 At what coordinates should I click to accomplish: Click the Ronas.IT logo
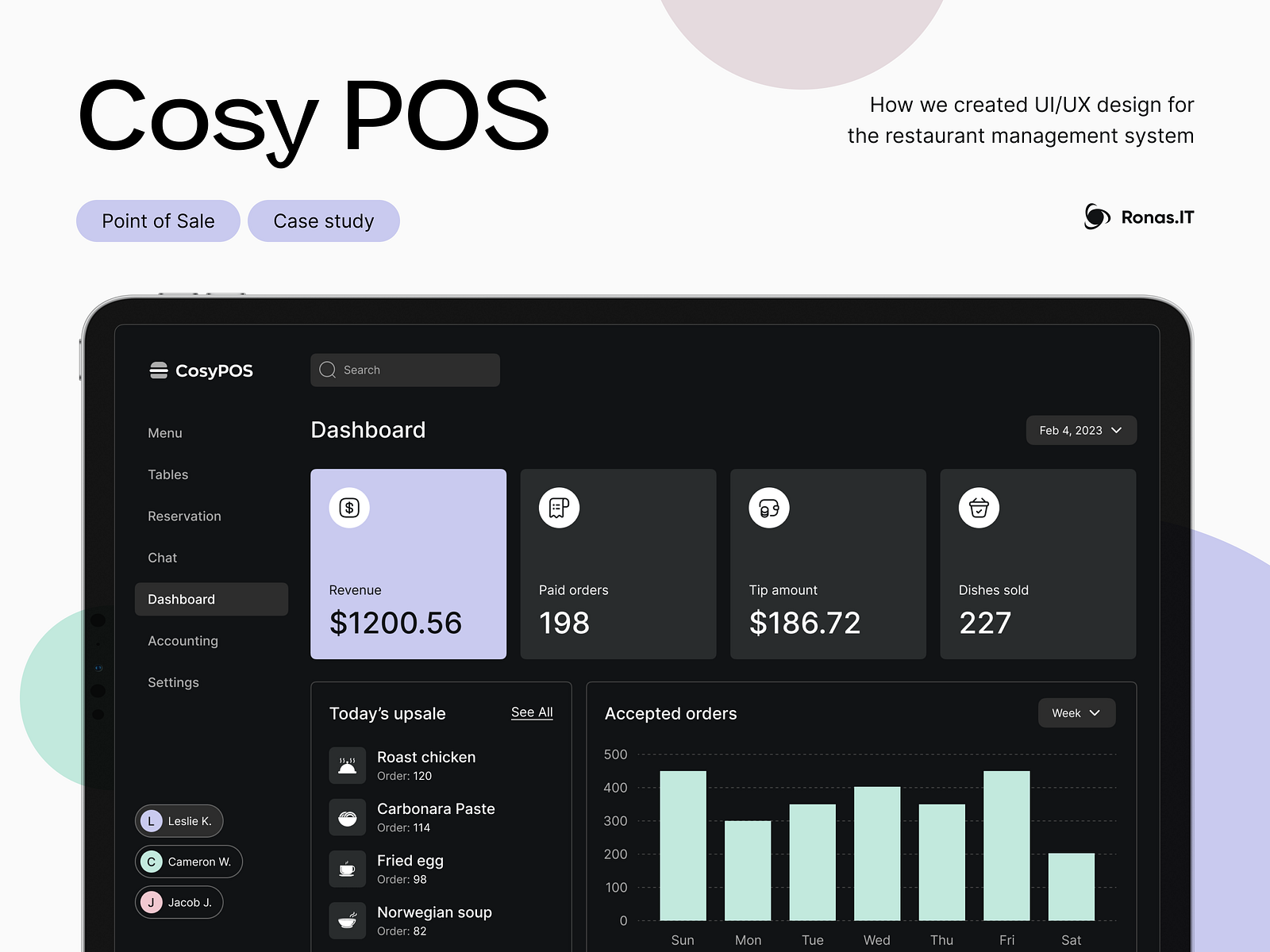tap(1139, 217)
